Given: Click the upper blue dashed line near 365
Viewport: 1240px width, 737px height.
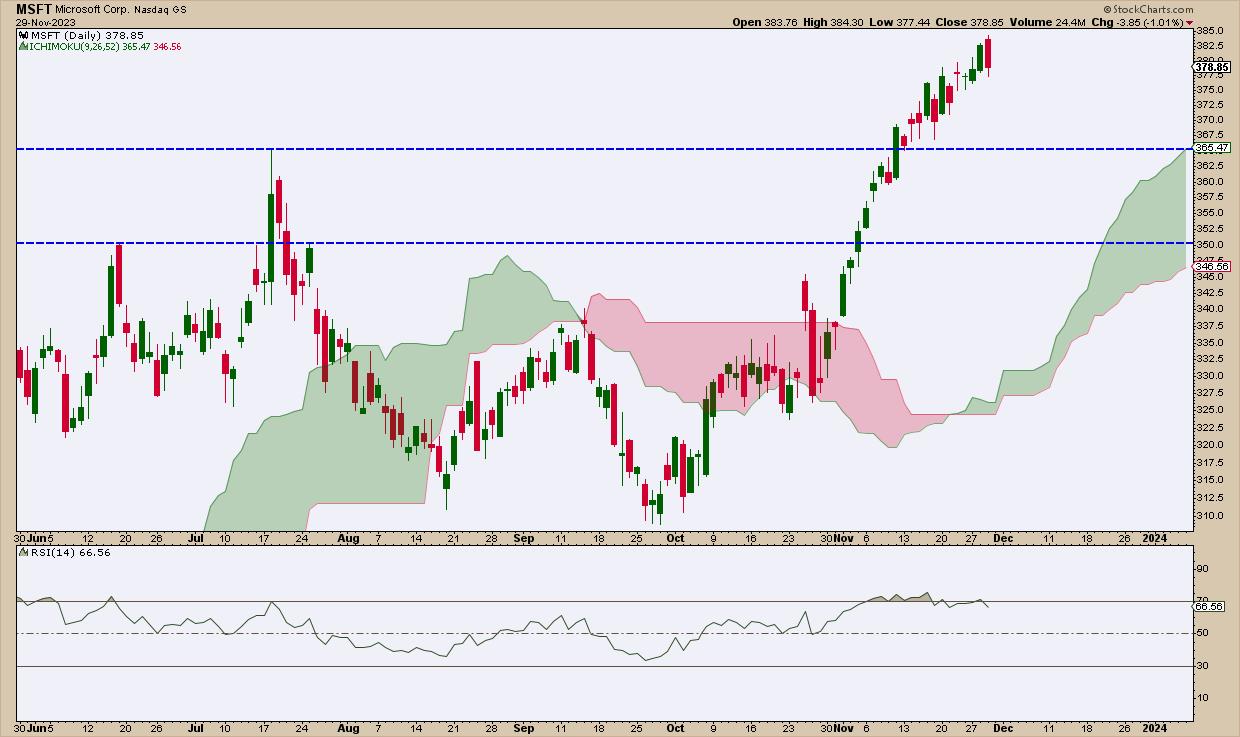Looking at the screenshot, I should coord(600,149).
